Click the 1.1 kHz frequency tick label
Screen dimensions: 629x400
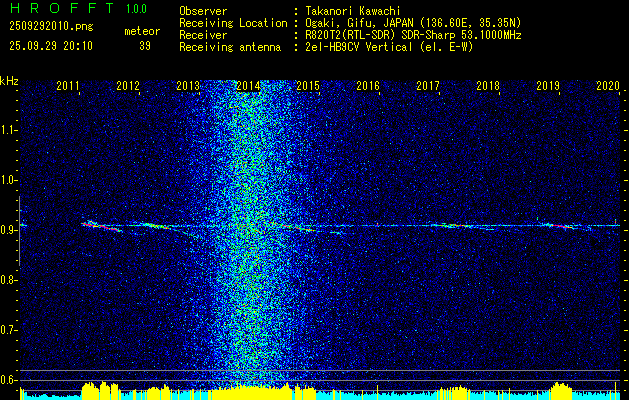click(8, 130)
